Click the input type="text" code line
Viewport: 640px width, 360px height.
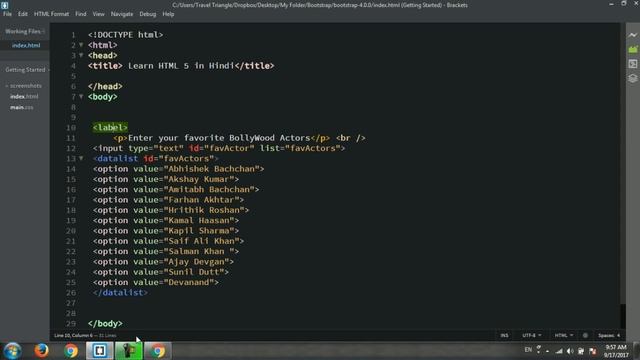point(219,148)
